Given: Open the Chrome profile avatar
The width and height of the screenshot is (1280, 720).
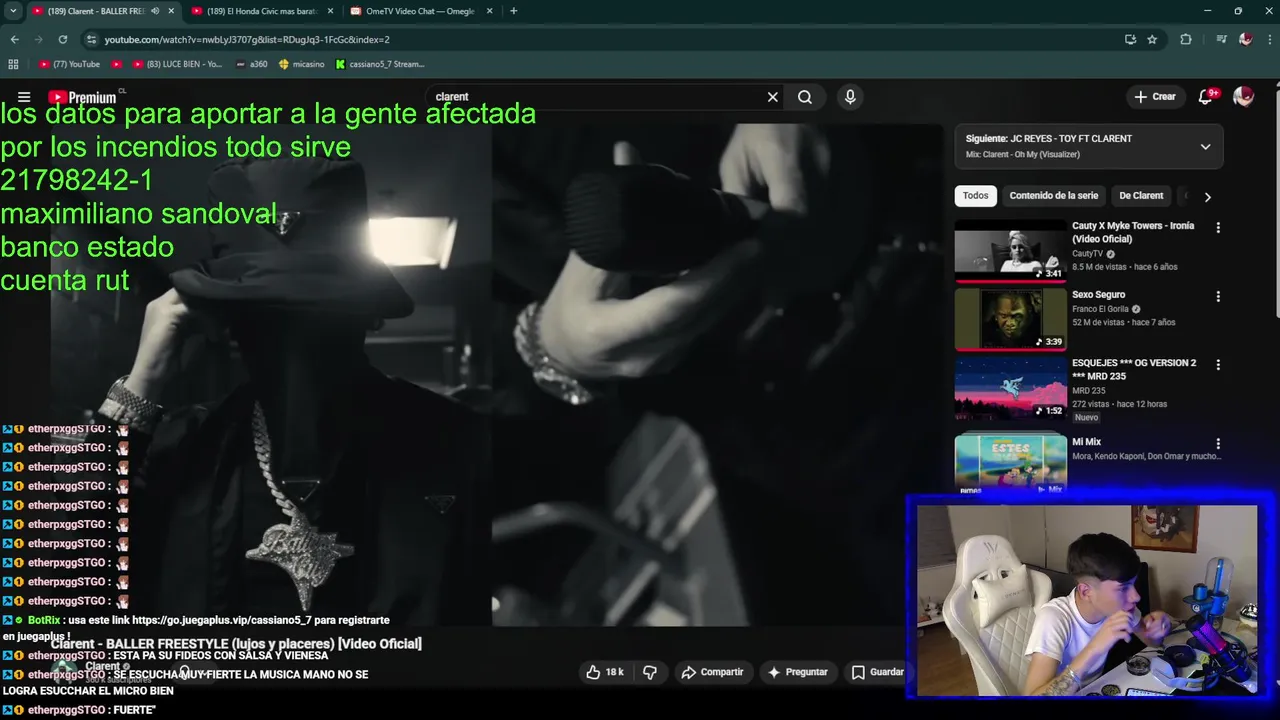Looking at the screenshot, I should 1245,39.
